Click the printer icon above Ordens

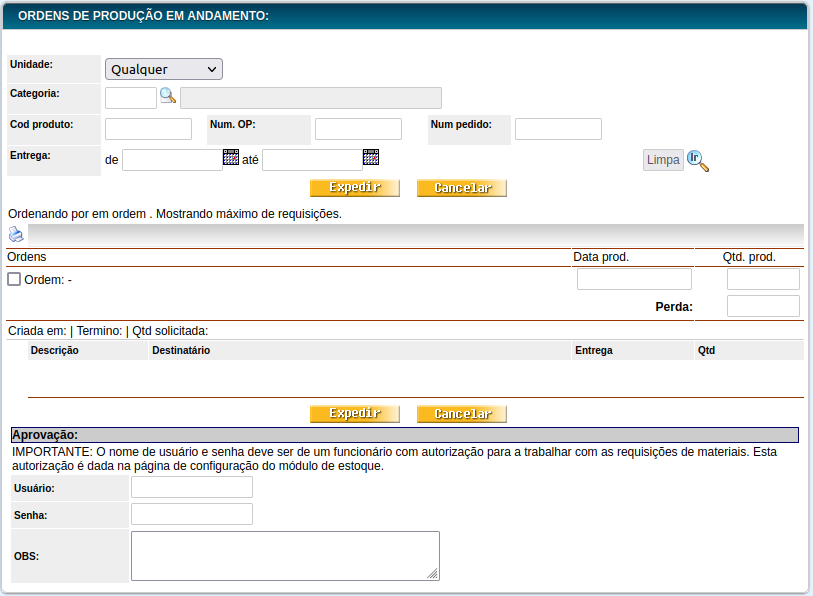[x=16, y=234]
